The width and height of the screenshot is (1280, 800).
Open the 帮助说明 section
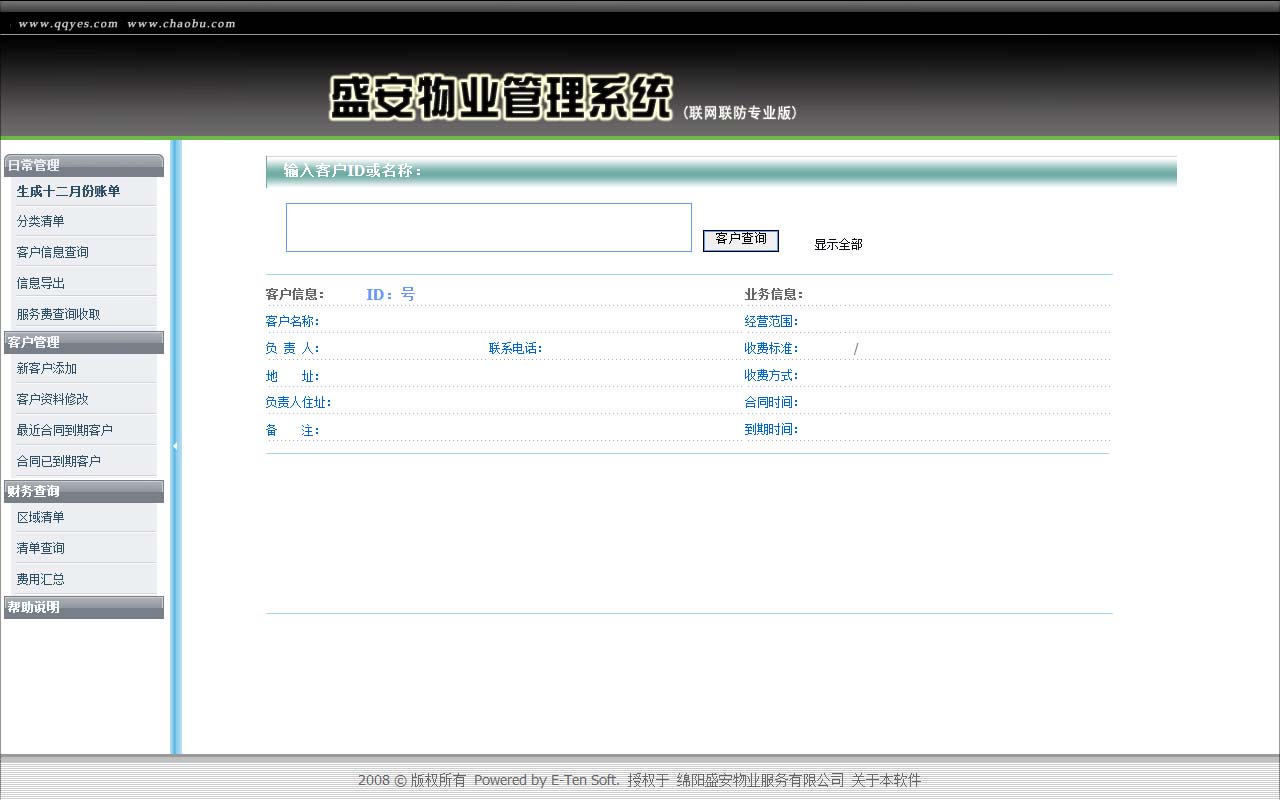(x=84, y=607)
